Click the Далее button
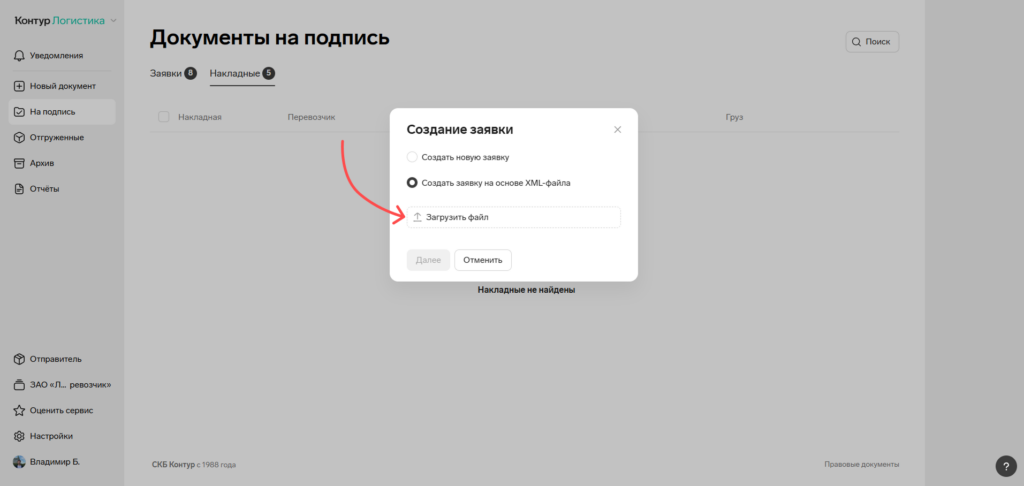 click(428, 260)
